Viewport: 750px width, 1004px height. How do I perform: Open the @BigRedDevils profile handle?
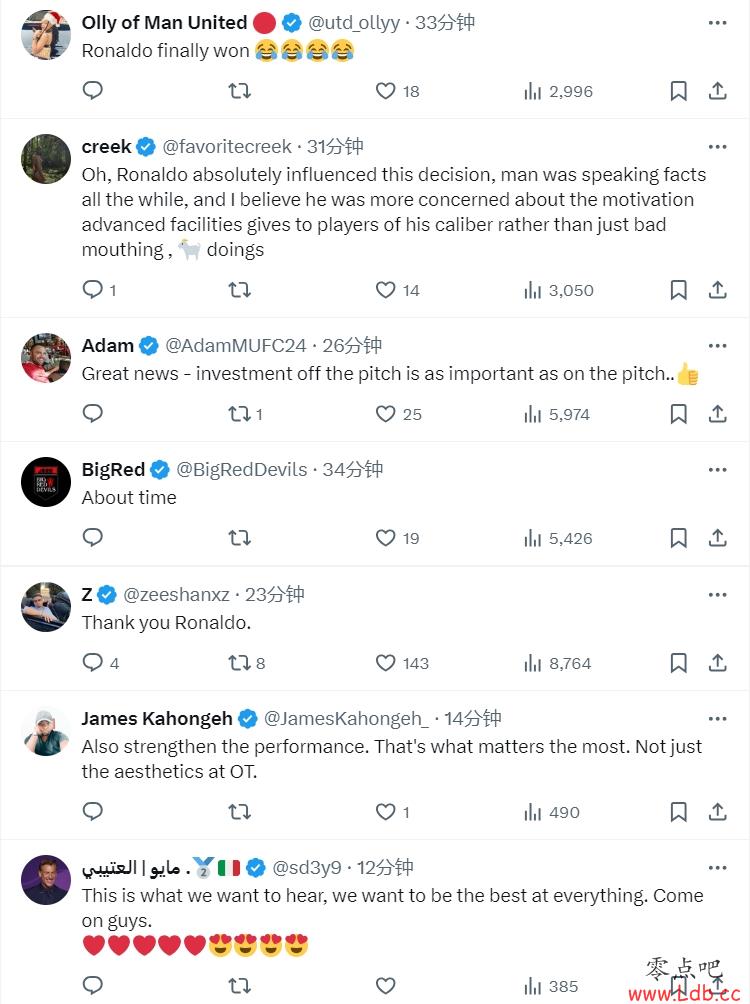coord(242,470)
